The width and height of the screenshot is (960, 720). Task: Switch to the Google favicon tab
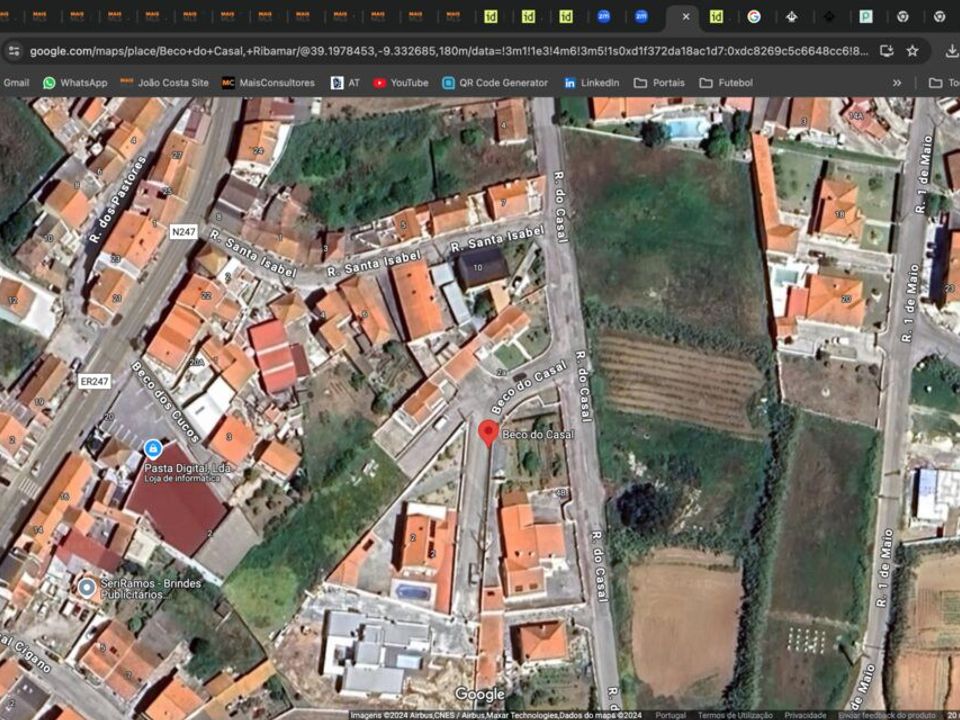click(754, 17)
